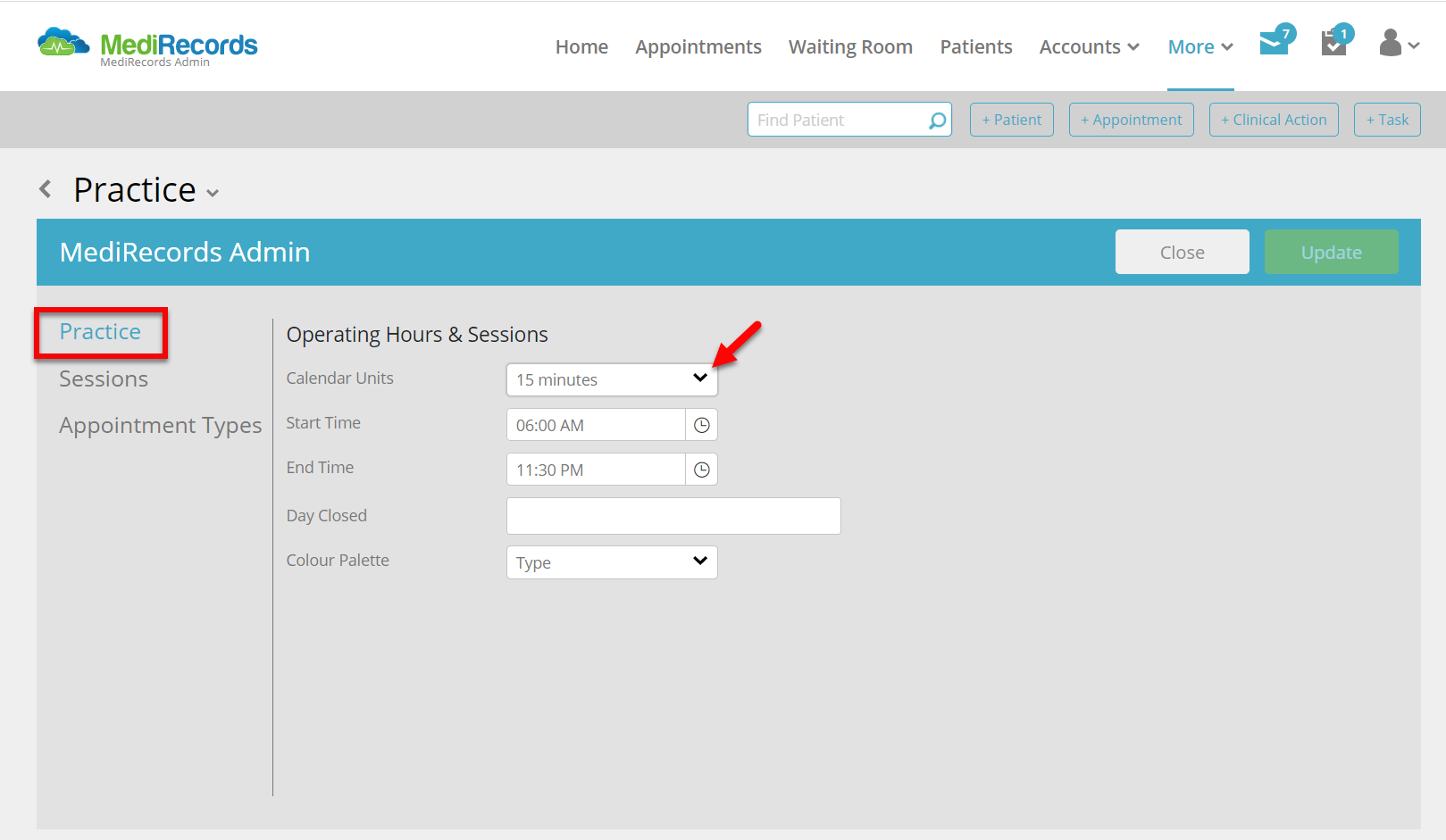1446x840 pixels.
Task: Select the Appointment Types side tab
Action: [161, 426]
